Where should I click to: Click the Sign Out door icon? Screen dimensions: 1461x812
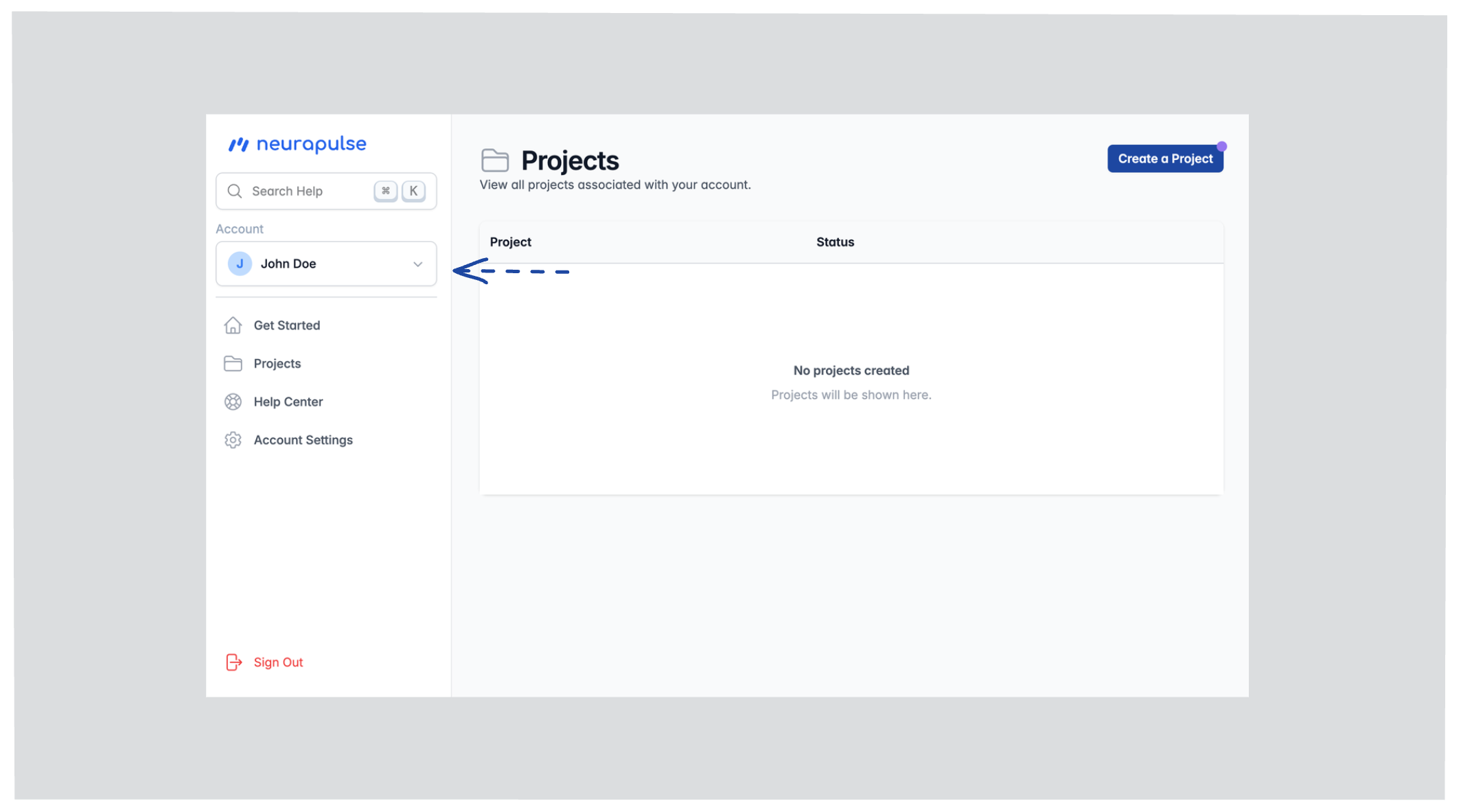pyautogui.click(x=233, y=662)
